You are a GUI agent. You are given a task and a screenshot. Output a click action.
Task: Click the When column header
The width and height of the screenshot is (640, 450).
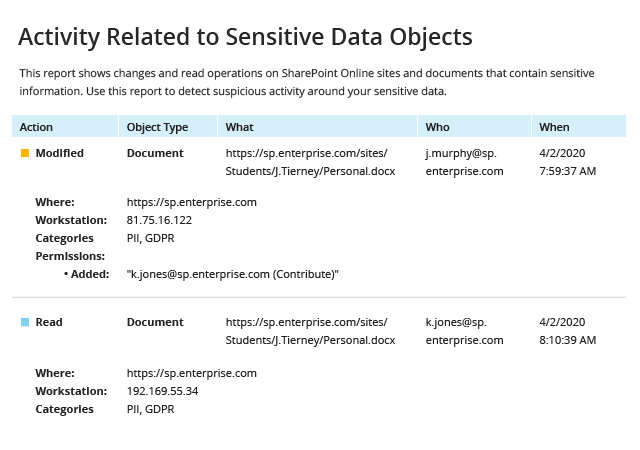(579, 127)
